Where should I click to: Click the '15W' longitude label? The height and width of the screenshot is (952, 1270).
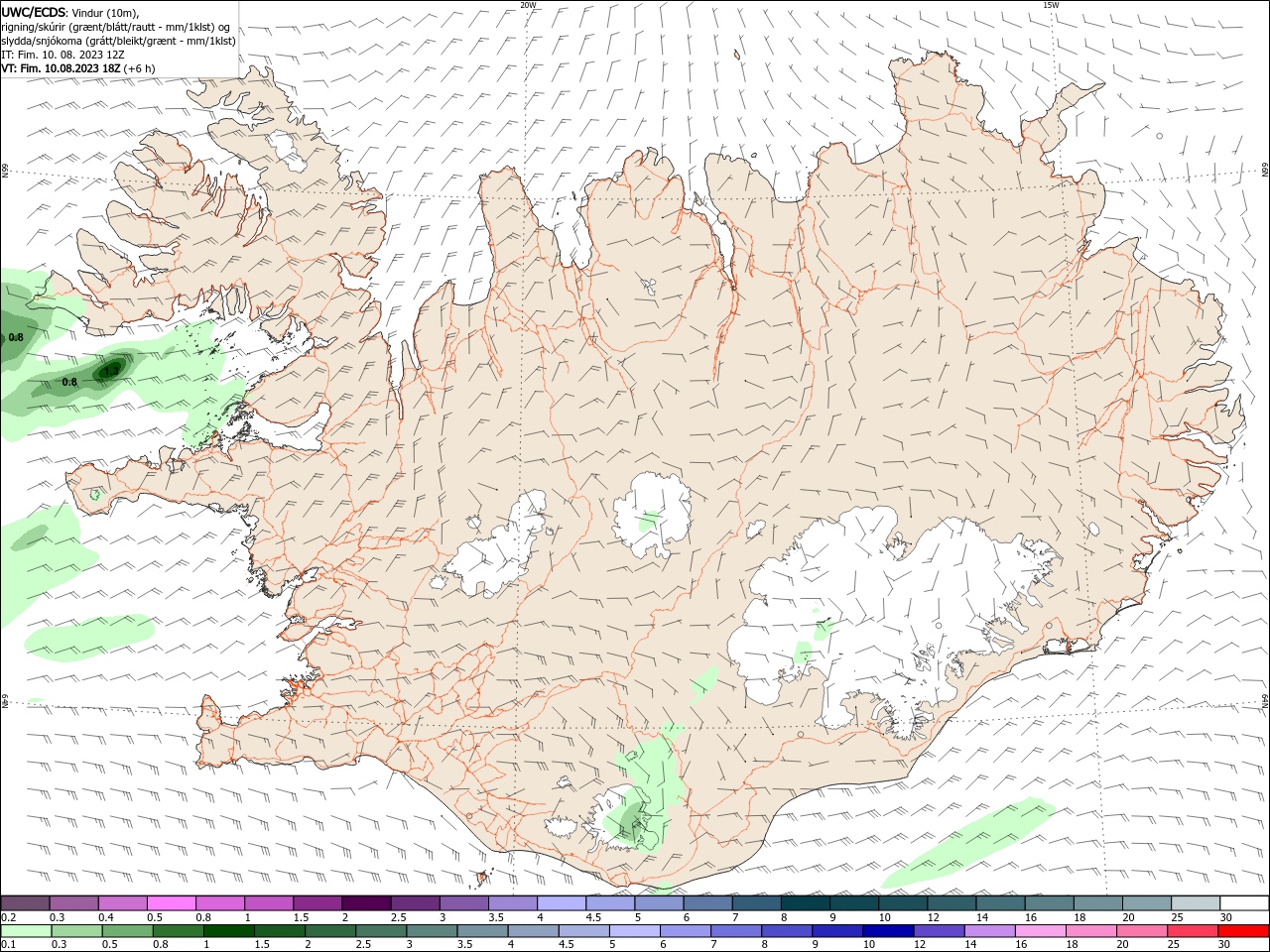click(1051, 5)
